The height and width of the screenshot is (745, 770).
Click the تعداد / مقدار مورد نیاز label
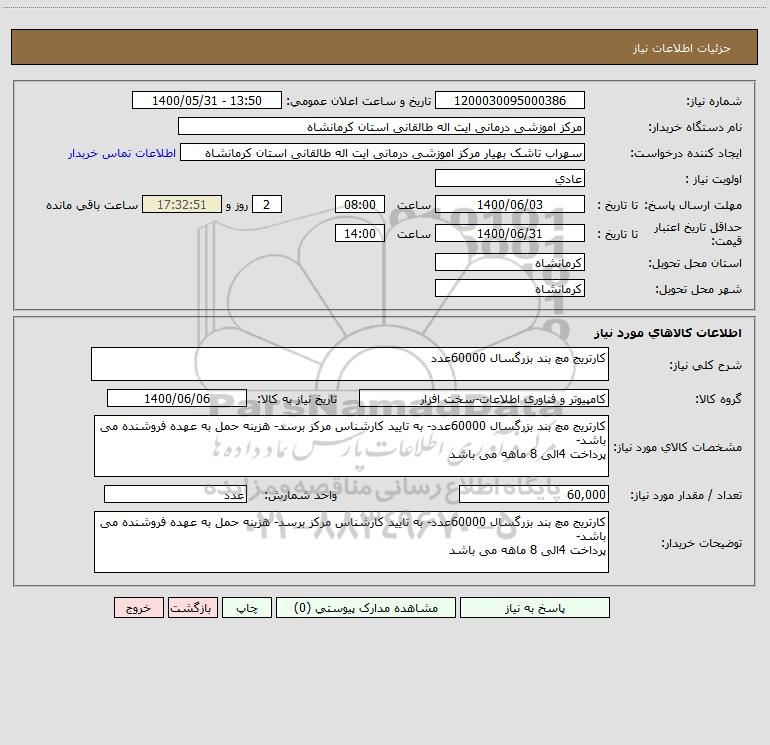click(x=686, y=495)
